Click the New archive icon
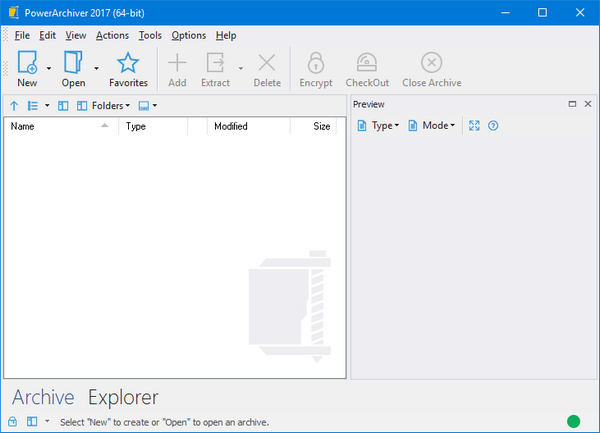Screen dimensions: 600x433 28,62
